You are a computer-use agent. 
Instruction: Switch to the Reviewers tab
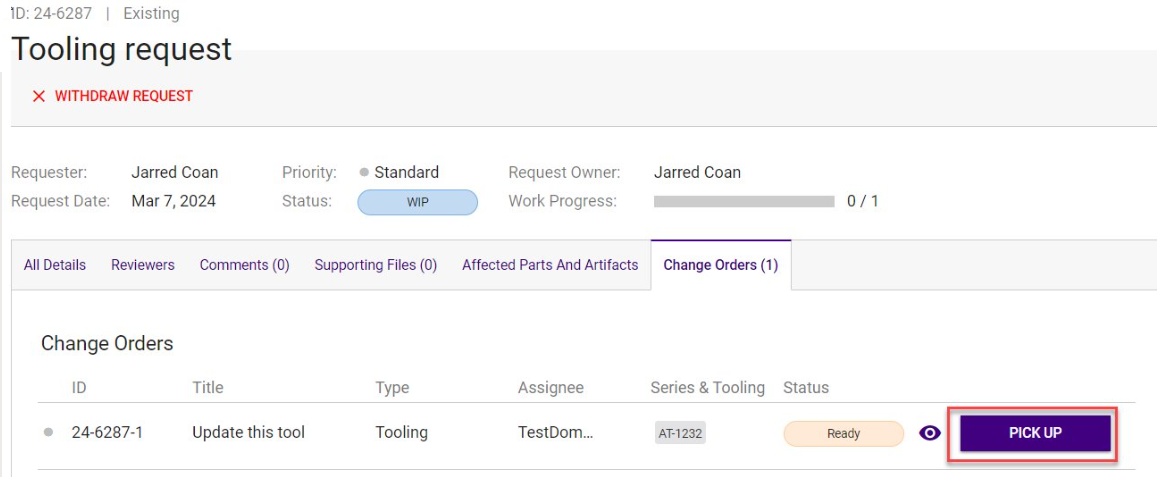coord(143,265)
